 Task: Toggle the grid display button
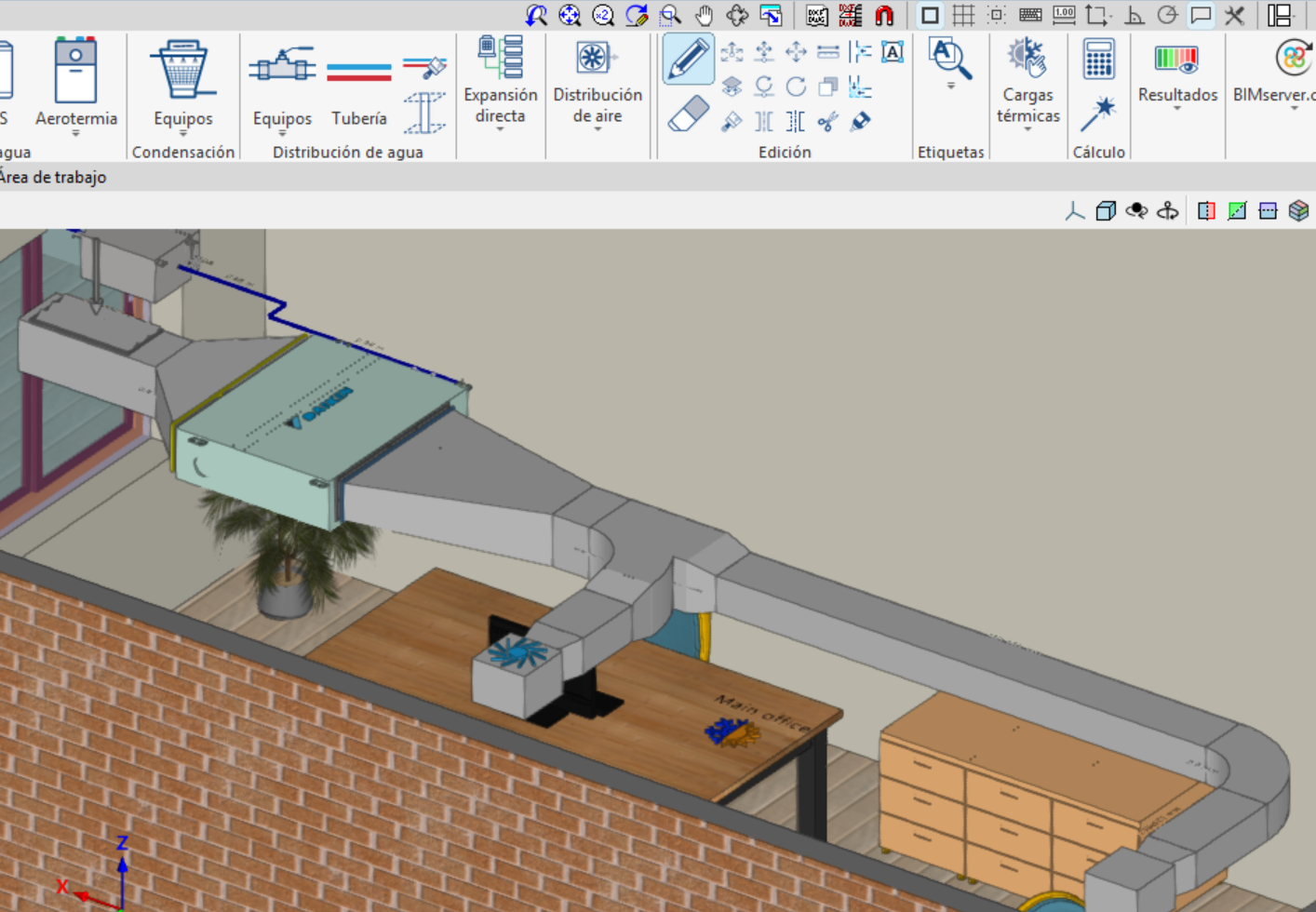click(x=963, y=15)
